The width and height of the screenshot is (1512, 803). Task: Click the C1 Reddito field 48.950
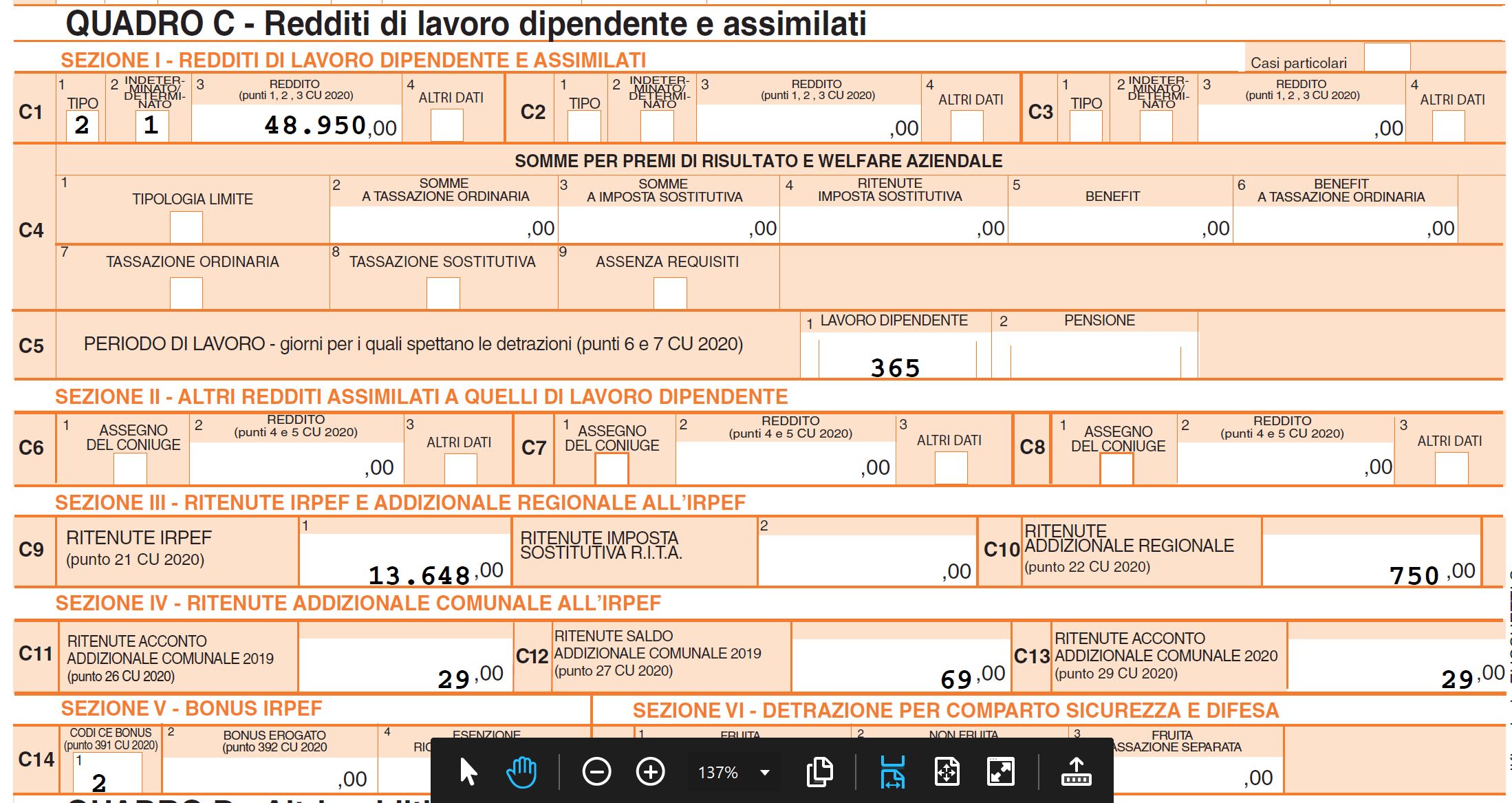coord(296,124)
